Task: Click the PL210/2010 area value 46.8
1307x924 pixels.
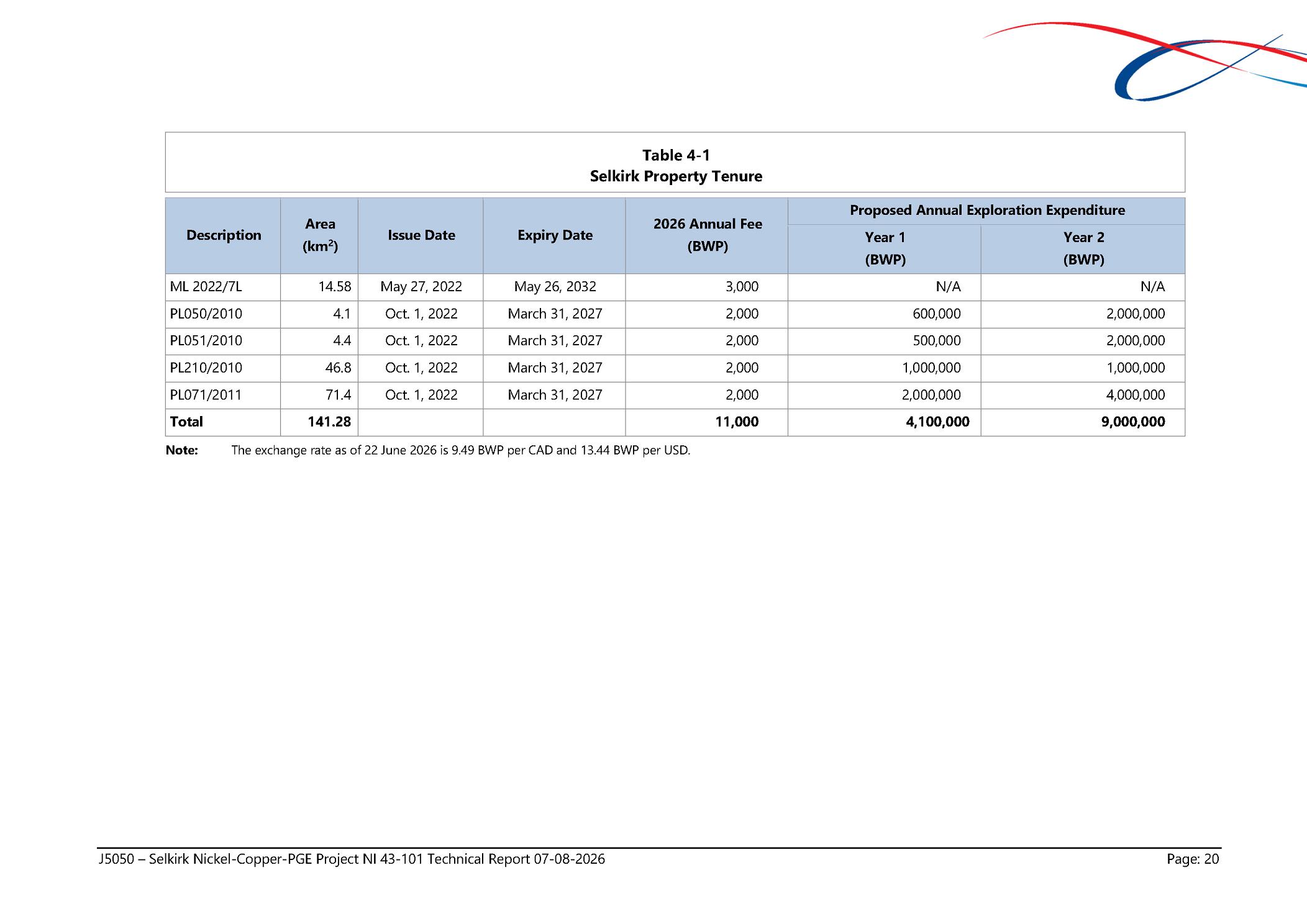Action: [x=338, y=368]
